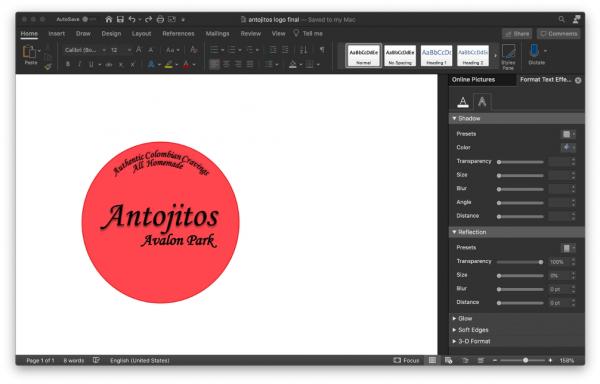Open the font name dropdown
The width and height of the screenshot is (600, 384).
tap(104, 50)
